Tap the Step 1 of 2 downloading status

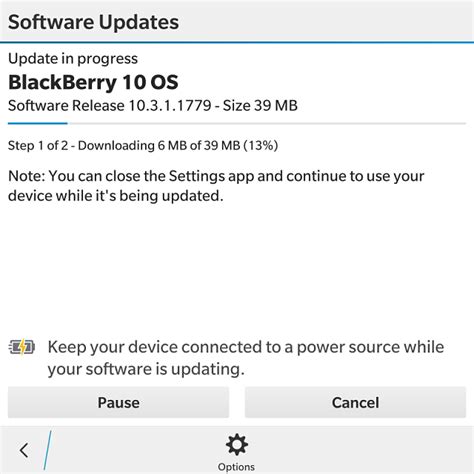tap(143, 145)
